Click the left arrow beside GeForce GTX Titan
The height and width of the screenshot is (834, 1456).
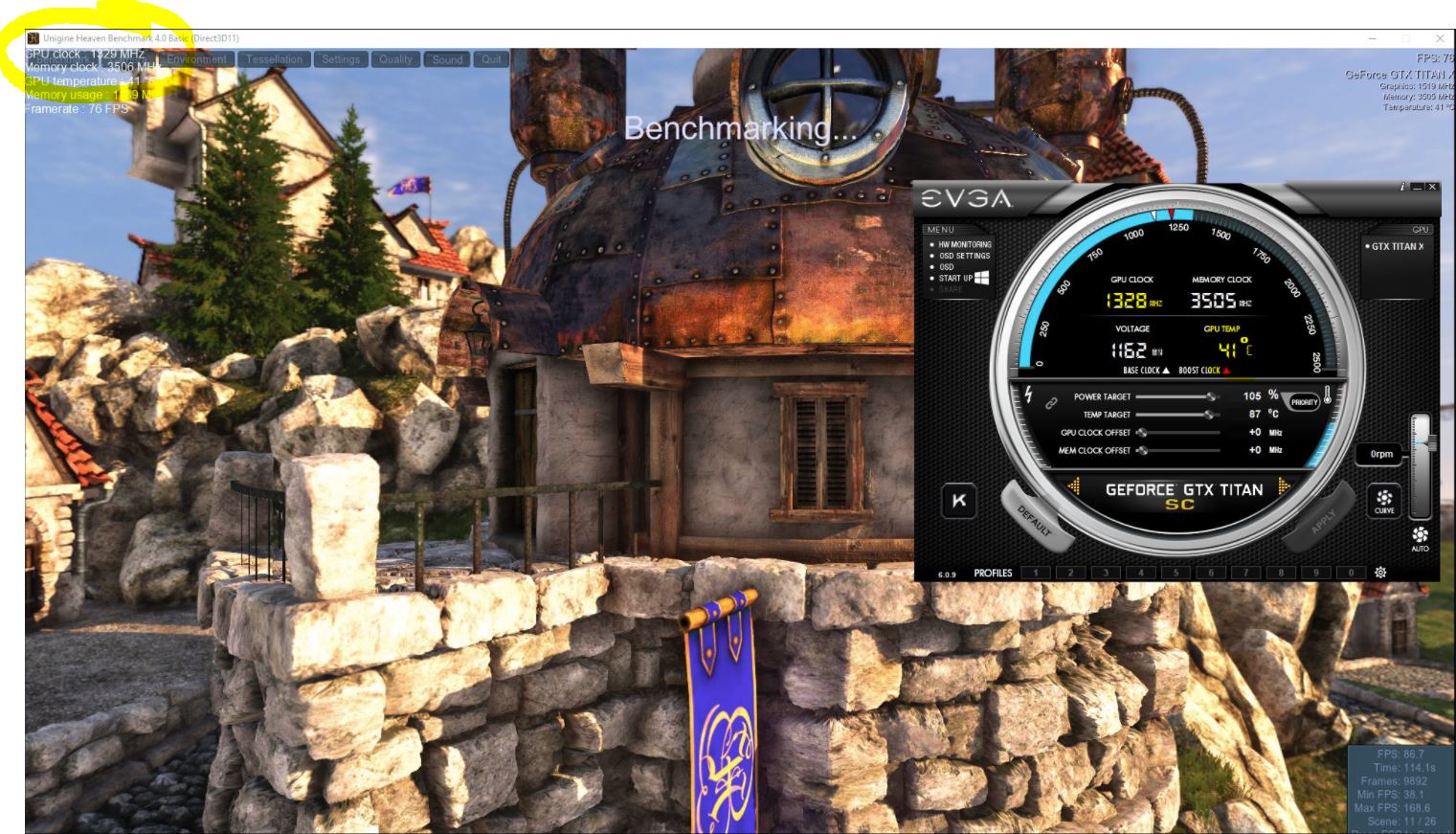[1073, 488]
